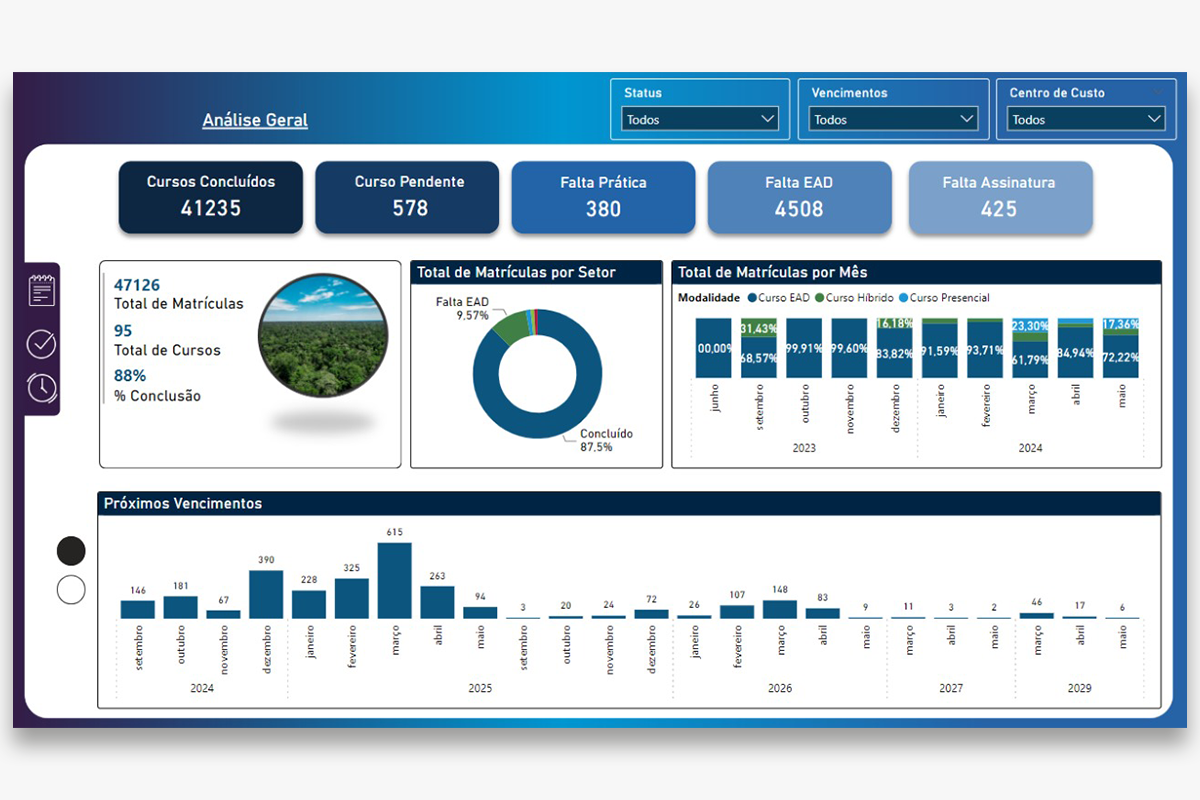Select the Cursos Concluídos card
Image resolution: width=1200 pixels, height=800 pixels.
click(x=211, y=197)
